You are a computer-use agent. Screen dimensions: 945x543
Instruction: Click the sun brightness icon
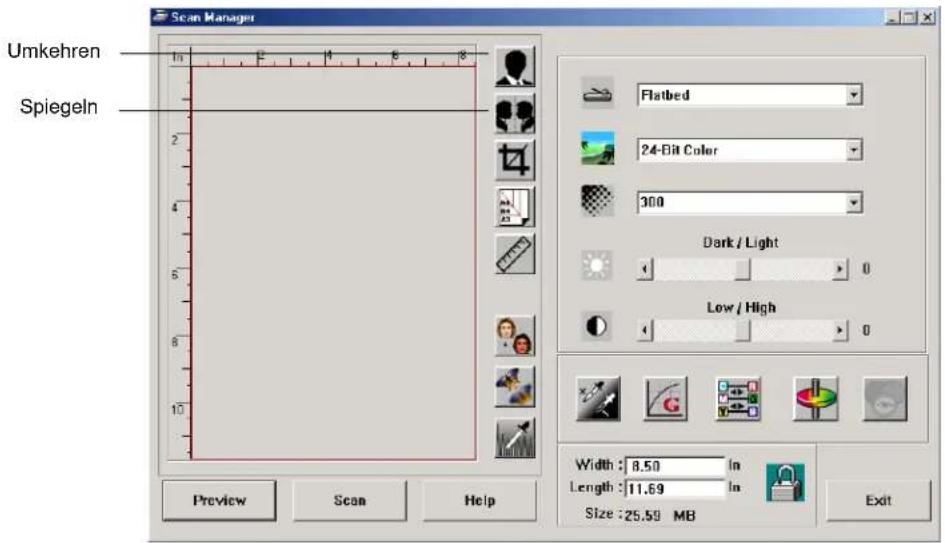pyautogui.click(x=597, y=266)
